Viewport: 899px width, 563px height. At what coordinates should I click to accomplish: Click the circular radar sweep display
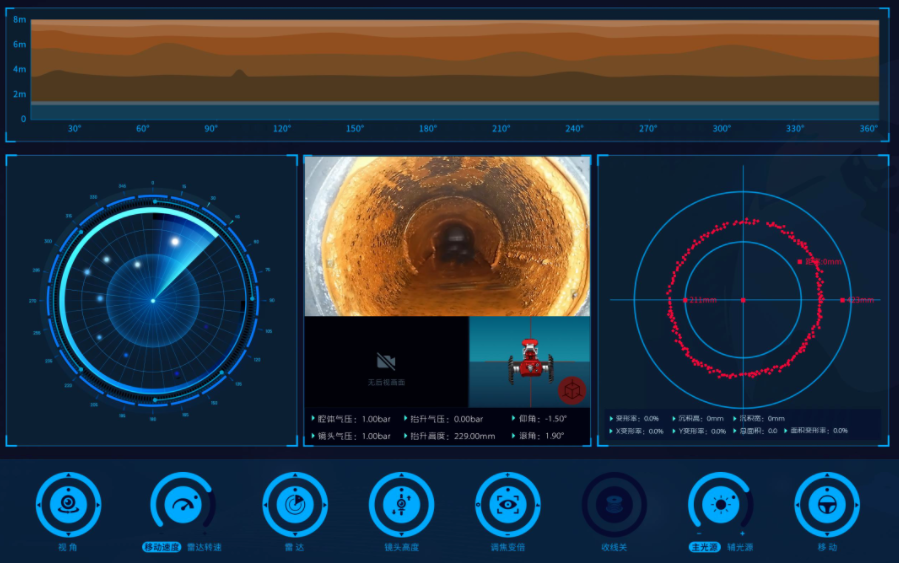coord(153,300)
